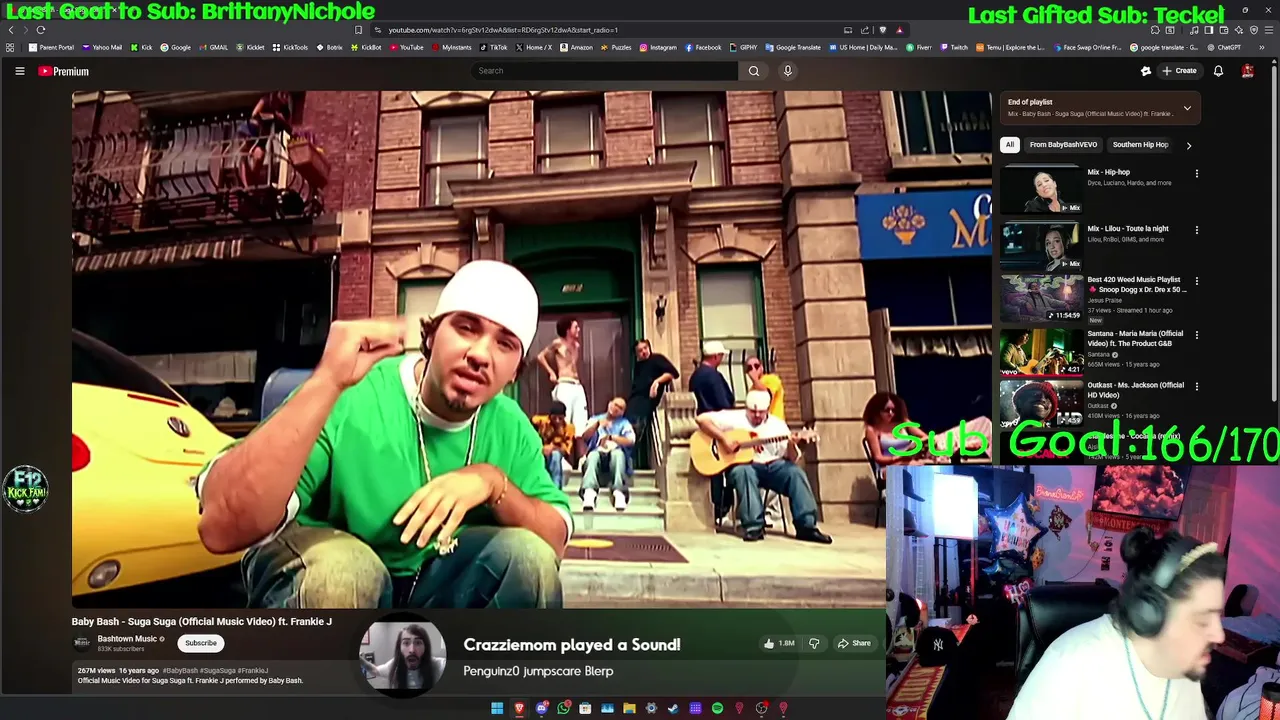Viewport: 1280px width, 720px height.
Task: Click the YouTube search input field
Action: pos(605,71)
